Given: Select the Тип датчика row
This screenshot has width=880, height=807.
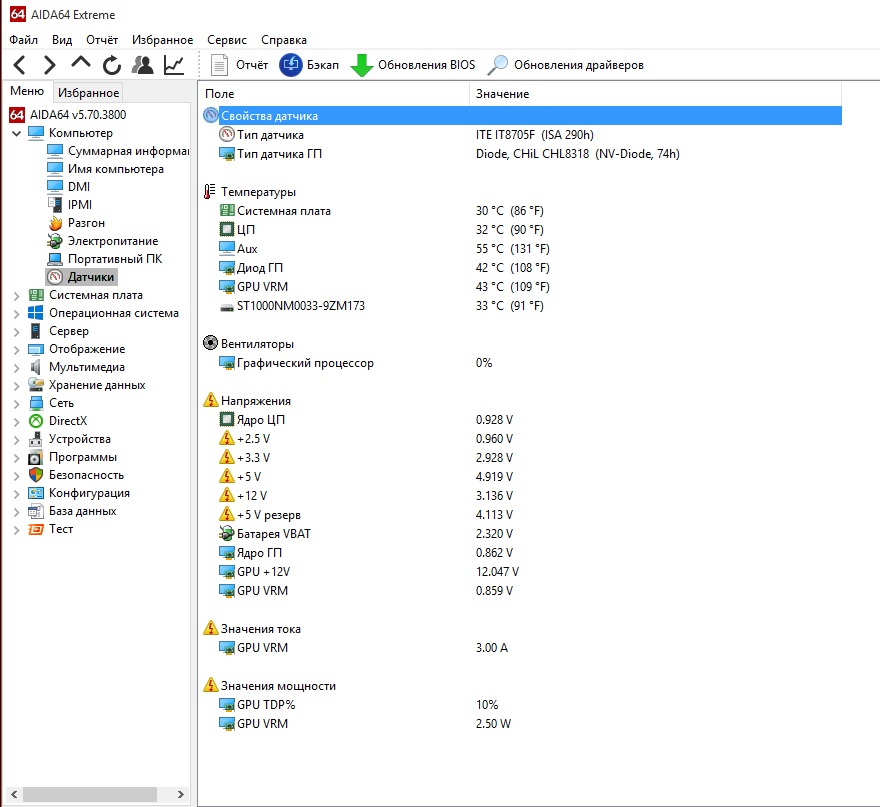Looking at the screenshot, I should click(522, 135).
